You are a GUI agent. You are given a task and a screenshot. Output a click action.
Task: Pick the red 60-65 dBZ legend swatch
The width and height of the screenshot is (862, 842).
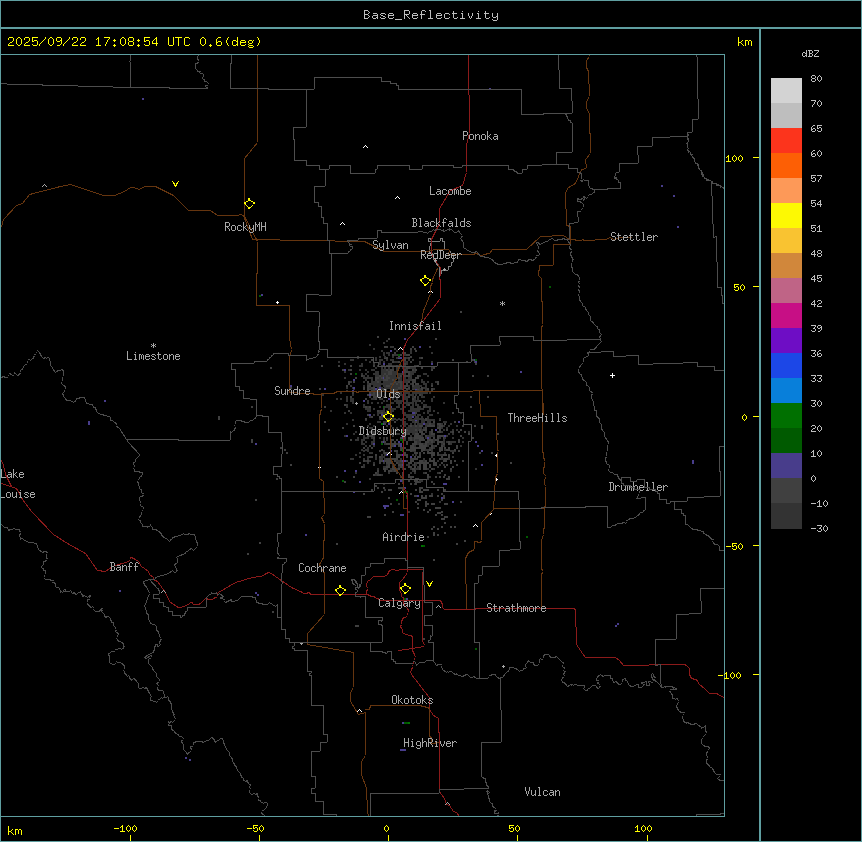click(786, 140)
